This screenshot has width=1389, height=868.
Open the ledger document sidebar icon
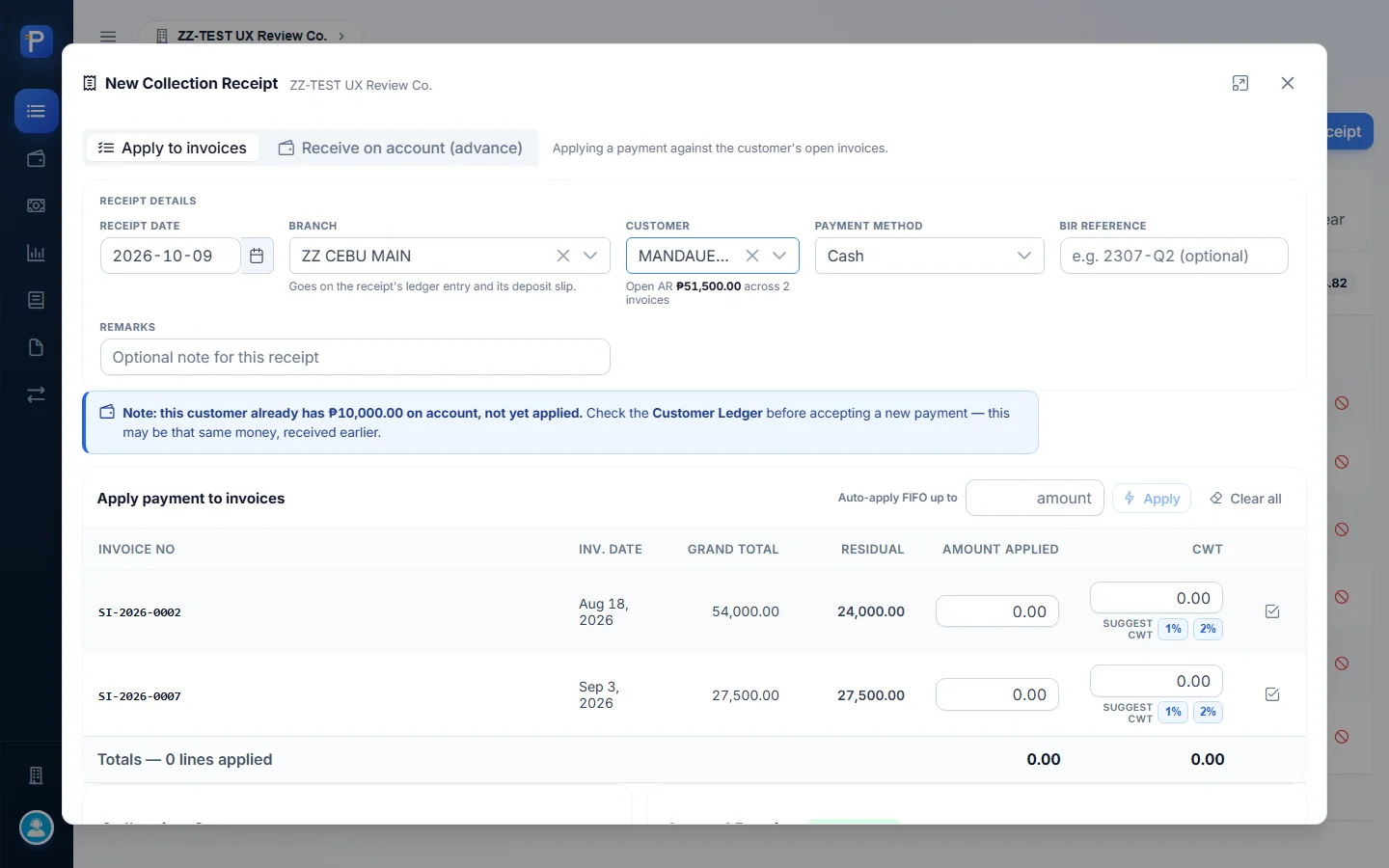[37, 300]
